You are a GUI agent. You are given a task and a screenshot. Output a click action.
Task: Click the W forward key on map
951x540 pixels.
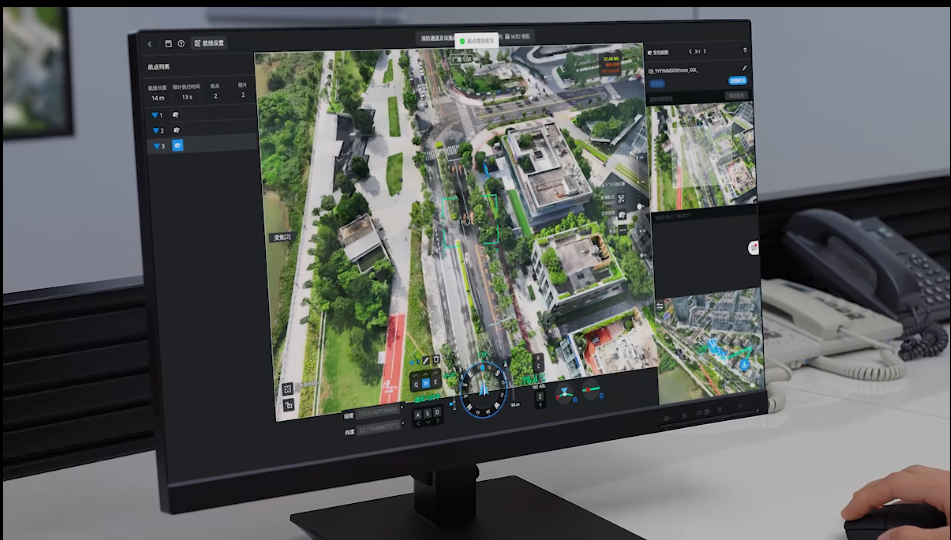(426, 382)
